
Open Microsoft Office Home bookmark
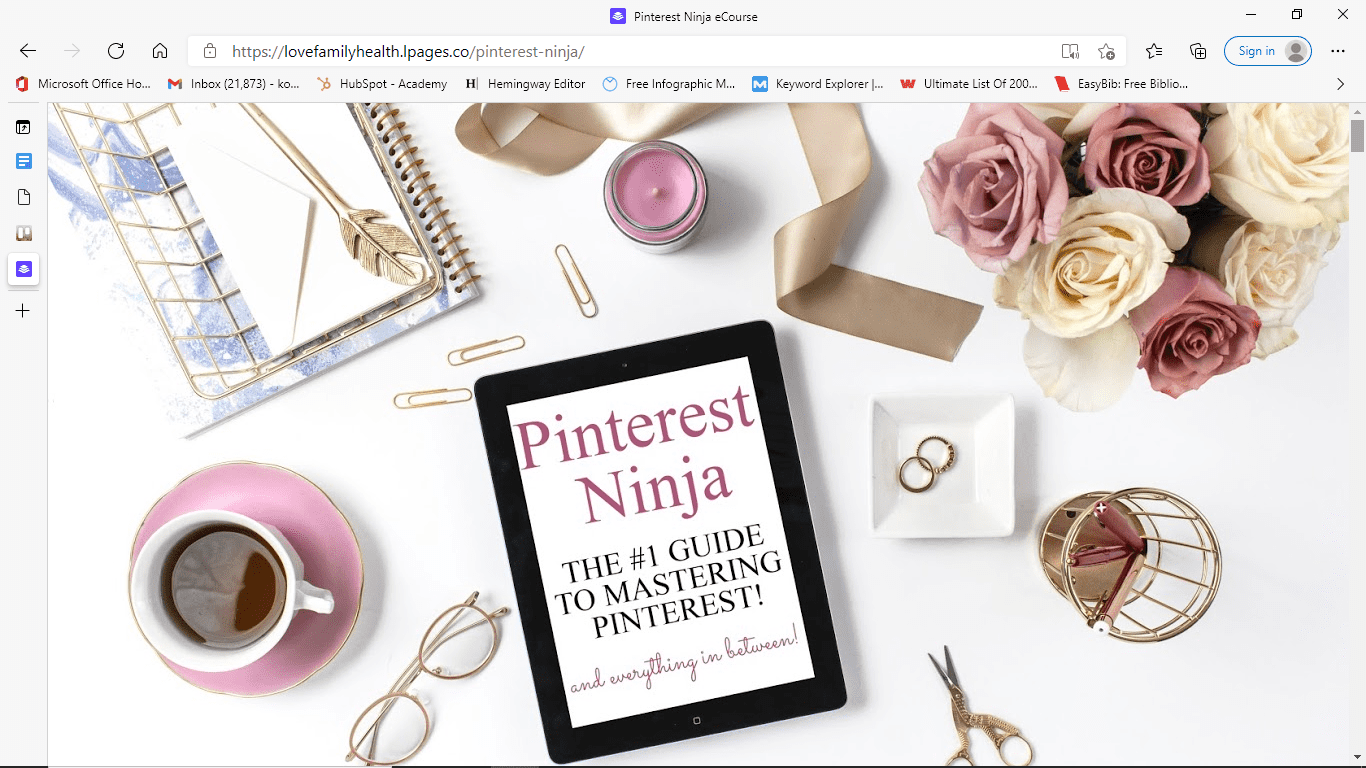[x=83, y=84]
